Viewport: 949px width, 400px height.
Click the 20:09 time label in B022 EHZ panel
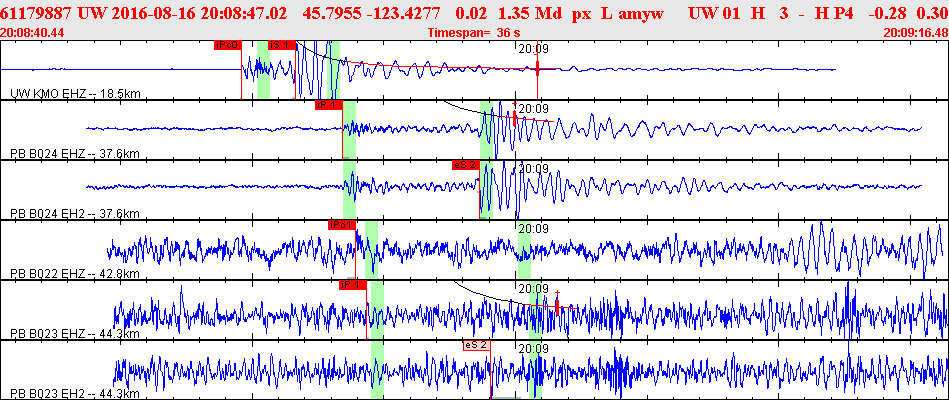[533, 229]
